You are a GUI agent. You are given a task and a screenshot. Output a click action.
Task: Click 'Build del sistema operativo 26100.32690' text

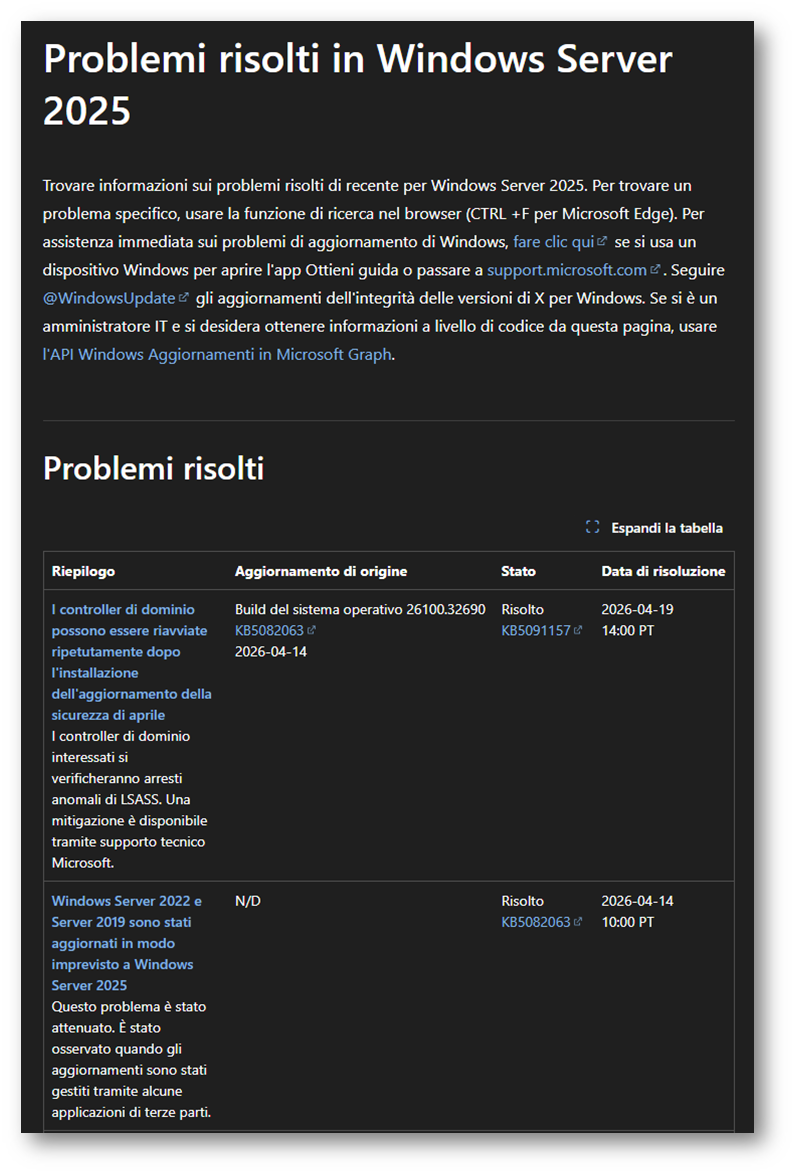click(360, 610)
